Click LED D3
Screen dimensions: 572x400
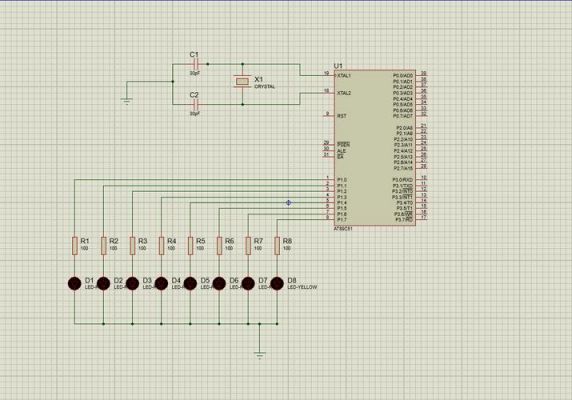(132, 283)
